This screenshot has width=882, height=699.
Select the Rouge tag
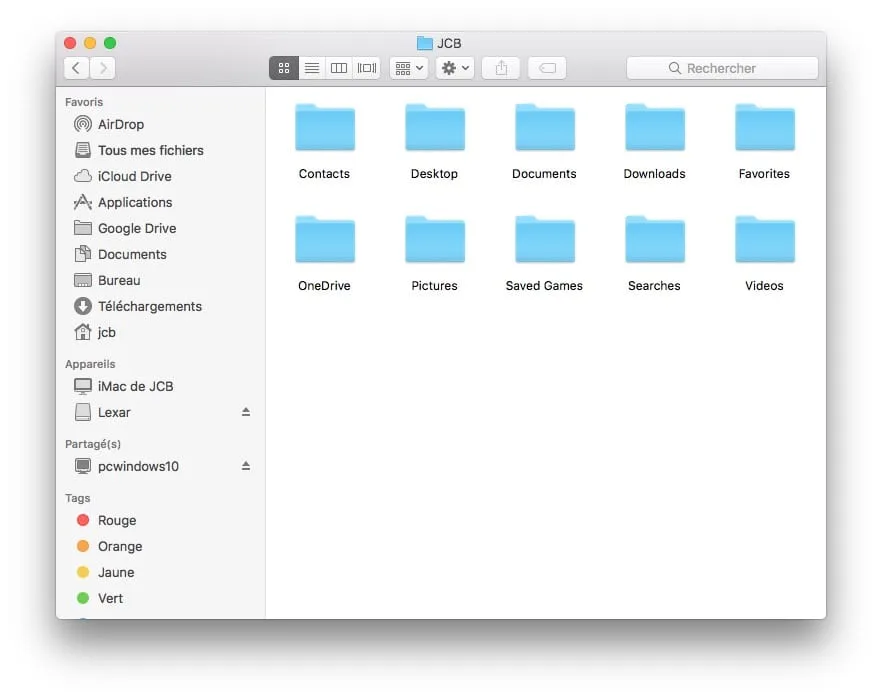(x=160, y=520)
